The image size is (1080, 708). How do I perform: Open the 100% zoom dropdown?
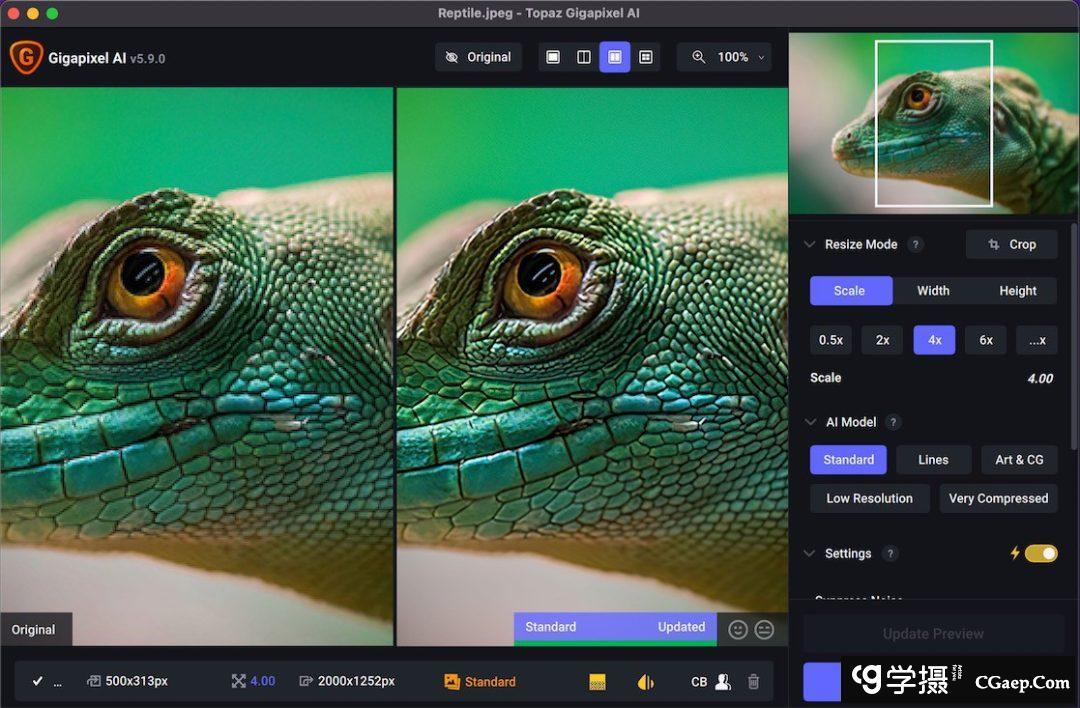(x=732, y=57)
